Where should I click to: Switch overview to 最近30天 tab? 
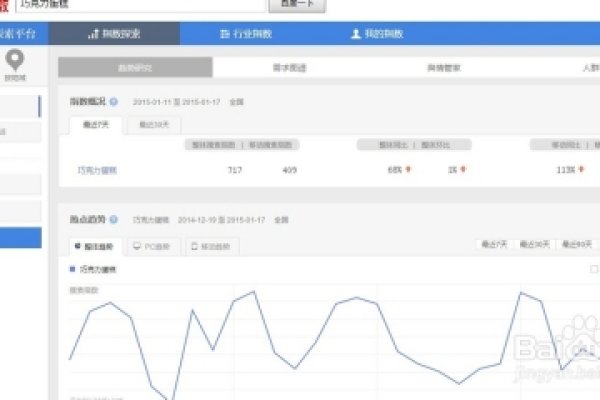pyautogui.click(x=154, y=125)
